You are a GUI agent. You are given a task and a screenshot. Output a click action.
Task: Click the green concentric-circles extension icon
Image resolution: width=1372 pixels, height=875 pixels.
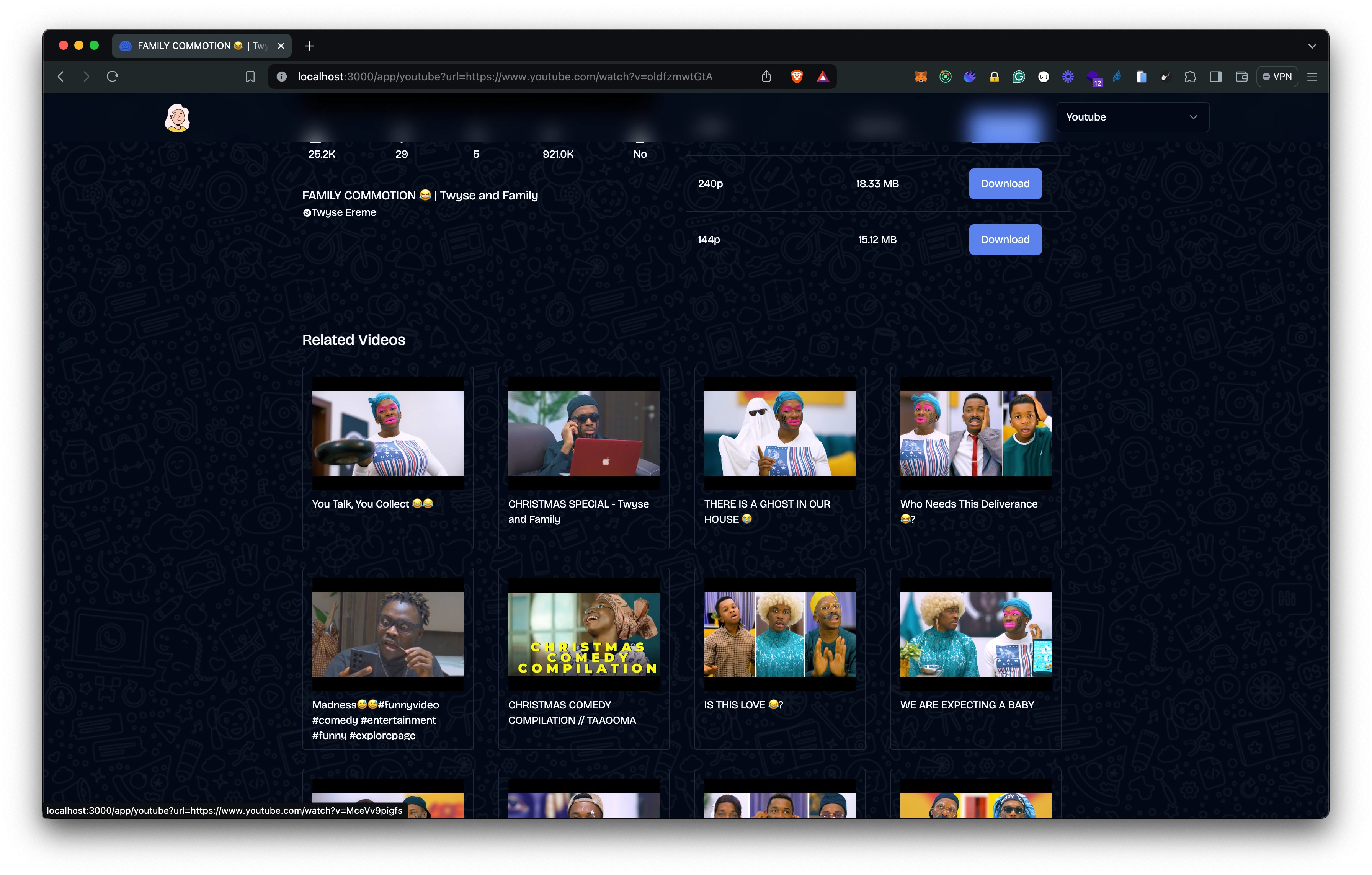pos(945,77)
